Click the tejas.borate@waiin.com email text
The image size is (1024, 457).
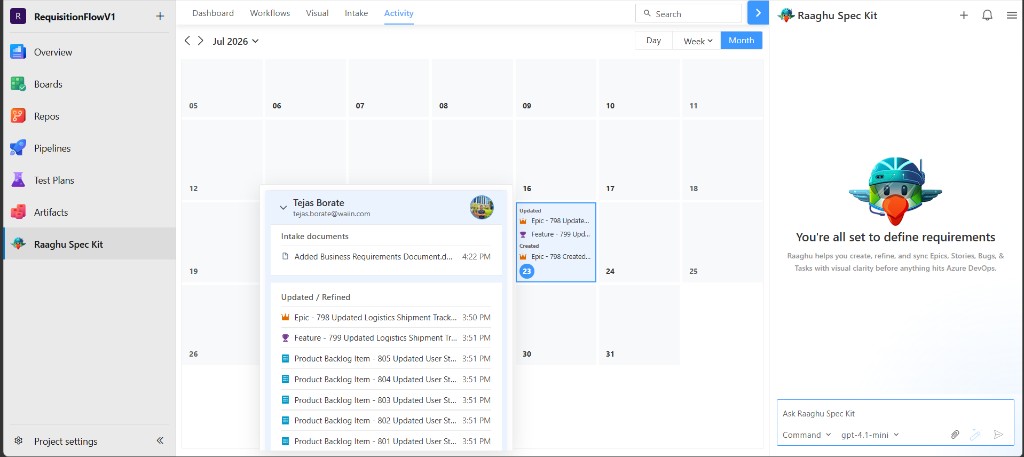(x=332, y=213)
